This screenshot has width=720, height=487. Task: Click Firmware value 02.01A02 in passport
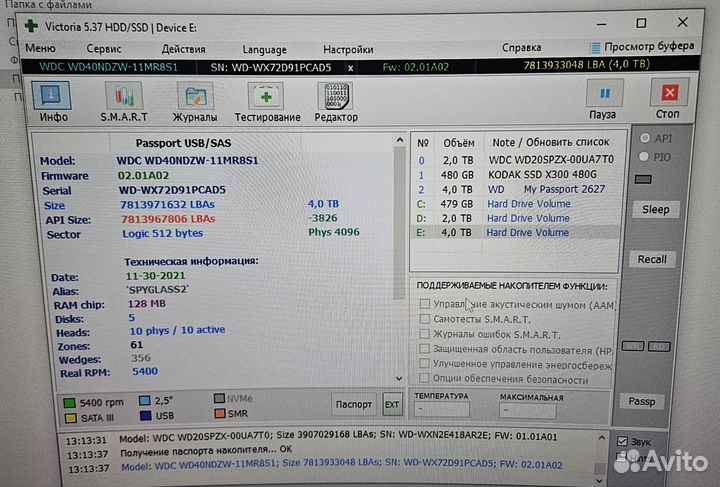(143, 176)
